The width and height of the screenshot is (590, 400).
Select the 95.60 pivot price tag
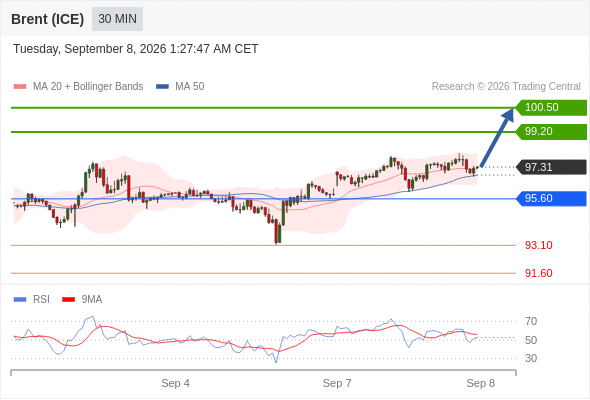tap(550, 198)
